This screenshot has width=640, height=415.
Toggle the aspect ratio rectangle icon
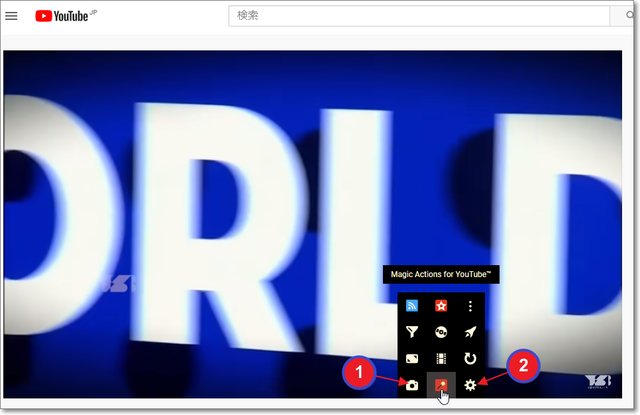[x=412, y=358]
